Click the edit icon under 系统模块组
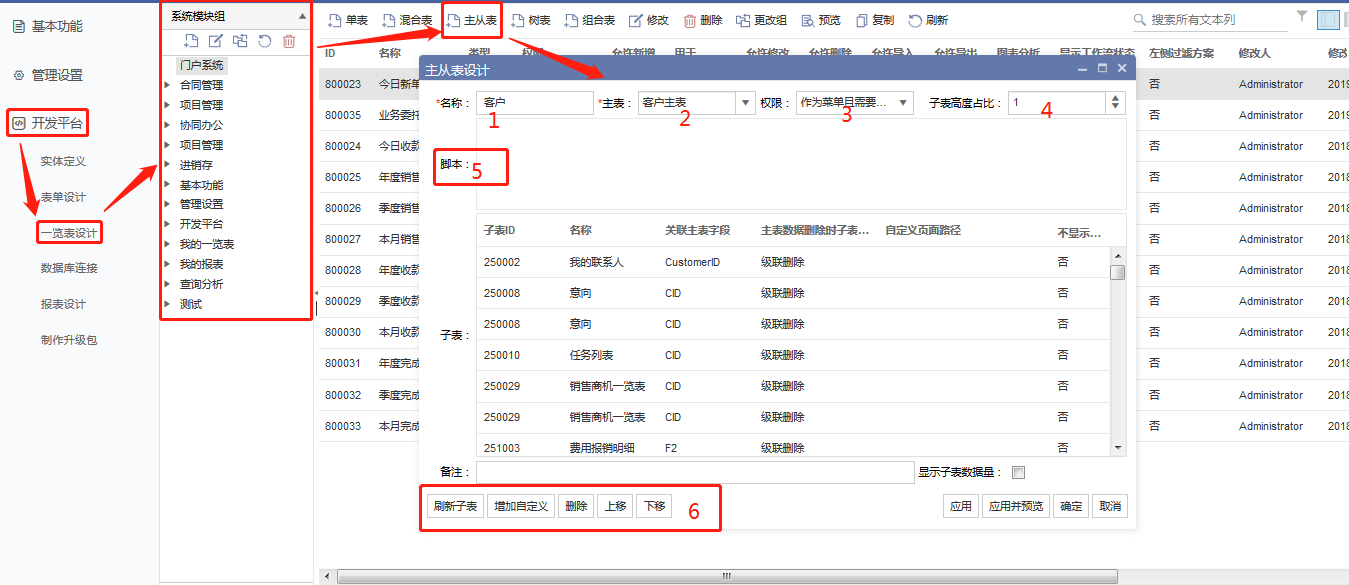Image resolution: width=1349 pixels, height=585 pixels. [x=216, y=41]
